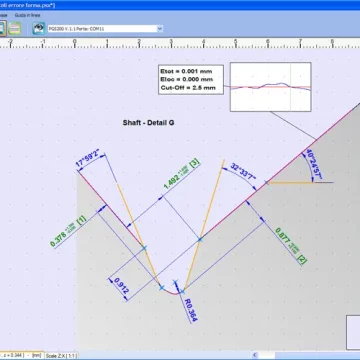
Task: Click the [mm] units indicator in status bar
Action: (x=37, y=355)
